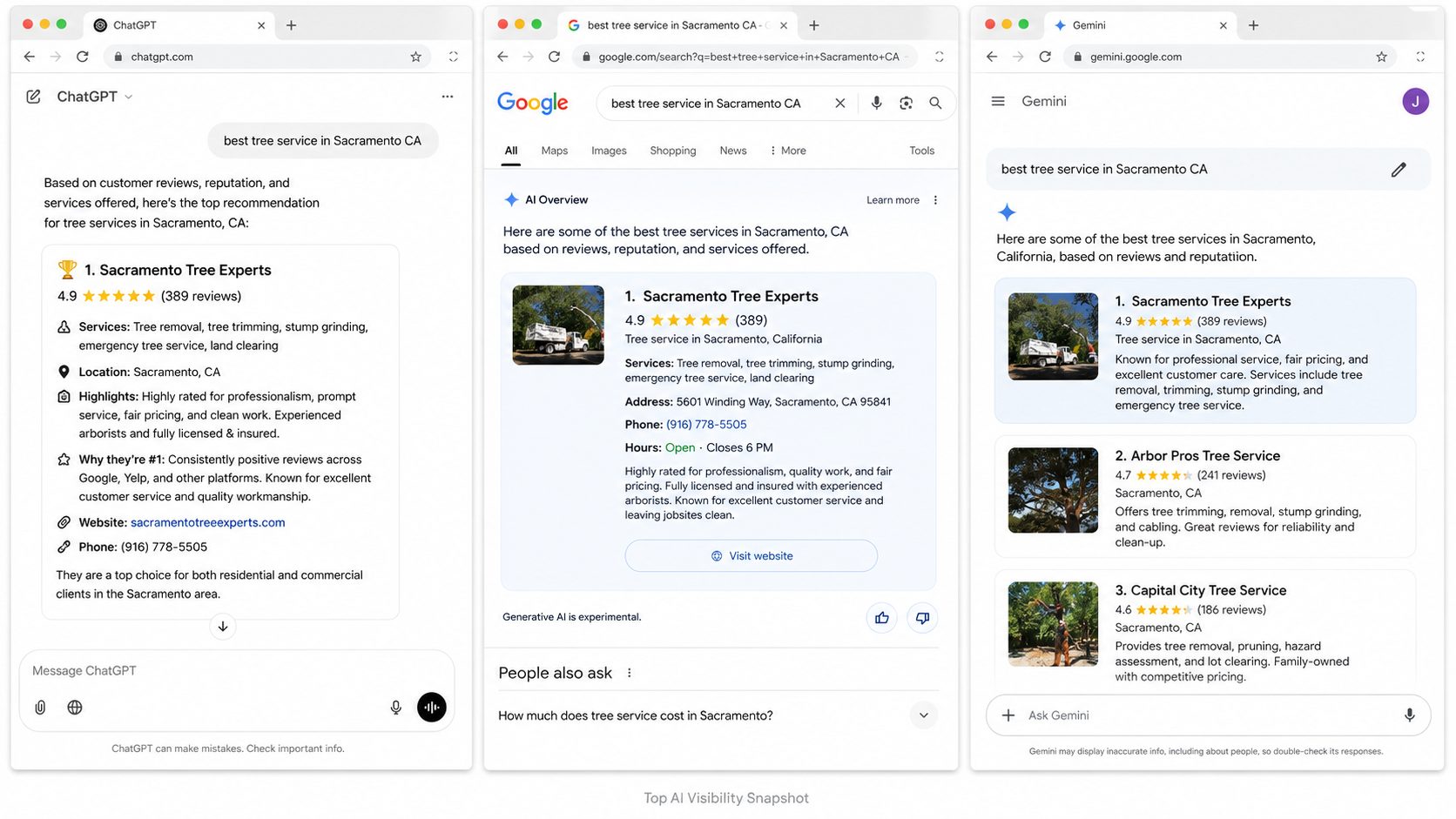The image size is (1456, 819).
Task: Bookmark chatgpt.com with the star icon
Action: (x=416, y=57)
